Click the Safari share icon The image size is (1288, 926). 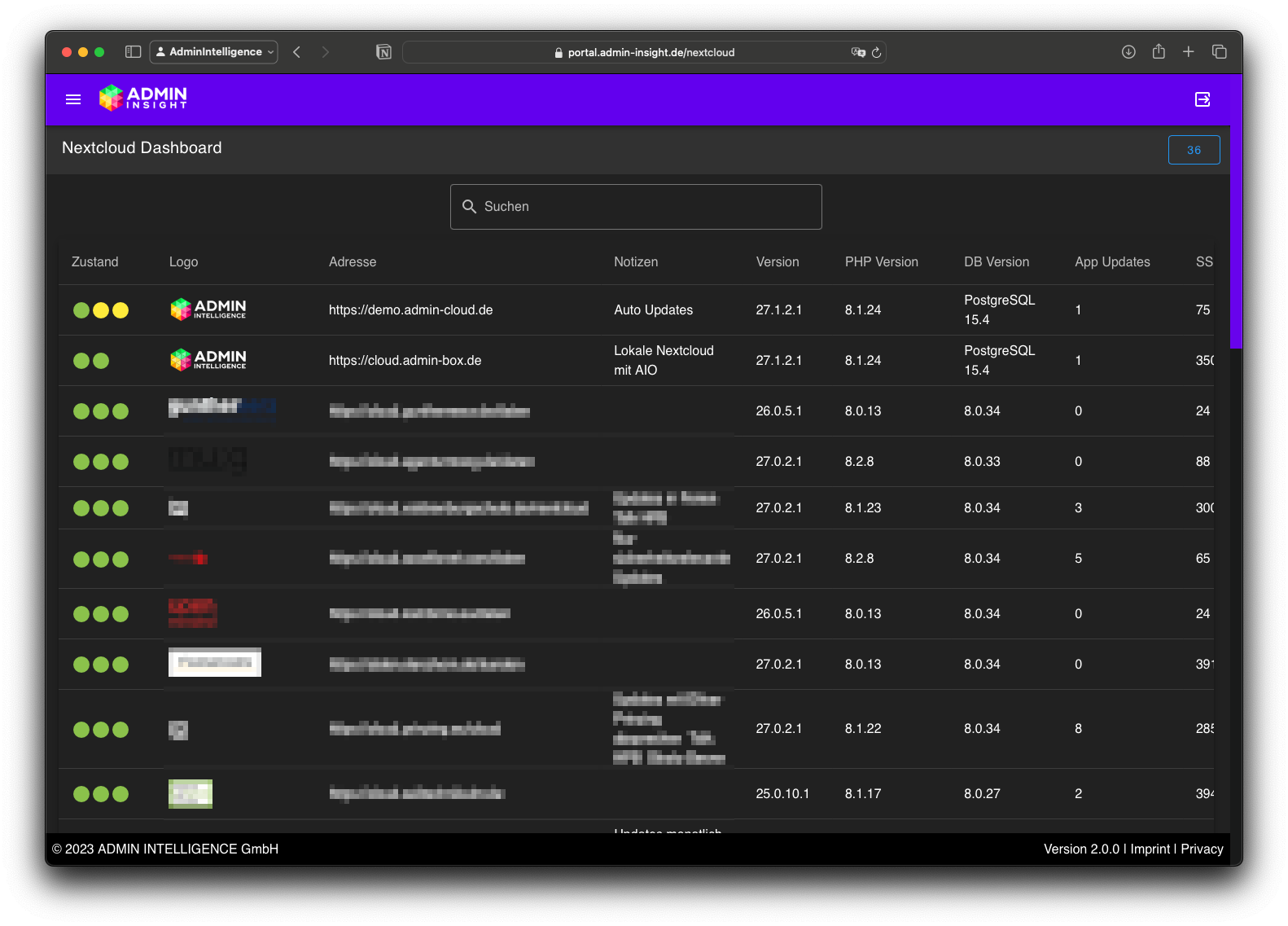(1159, 51)
